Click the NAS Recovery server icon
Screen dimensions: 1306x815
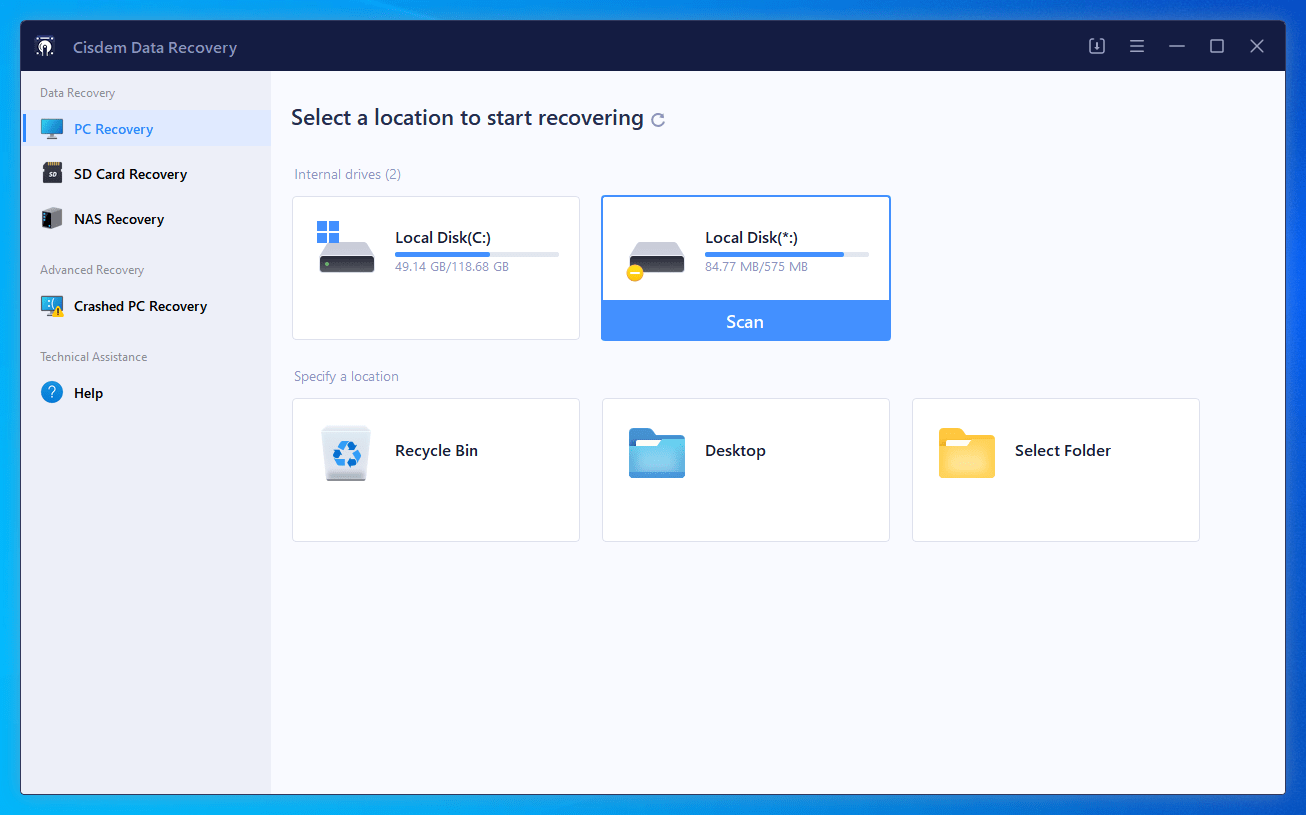pos(52,219)
